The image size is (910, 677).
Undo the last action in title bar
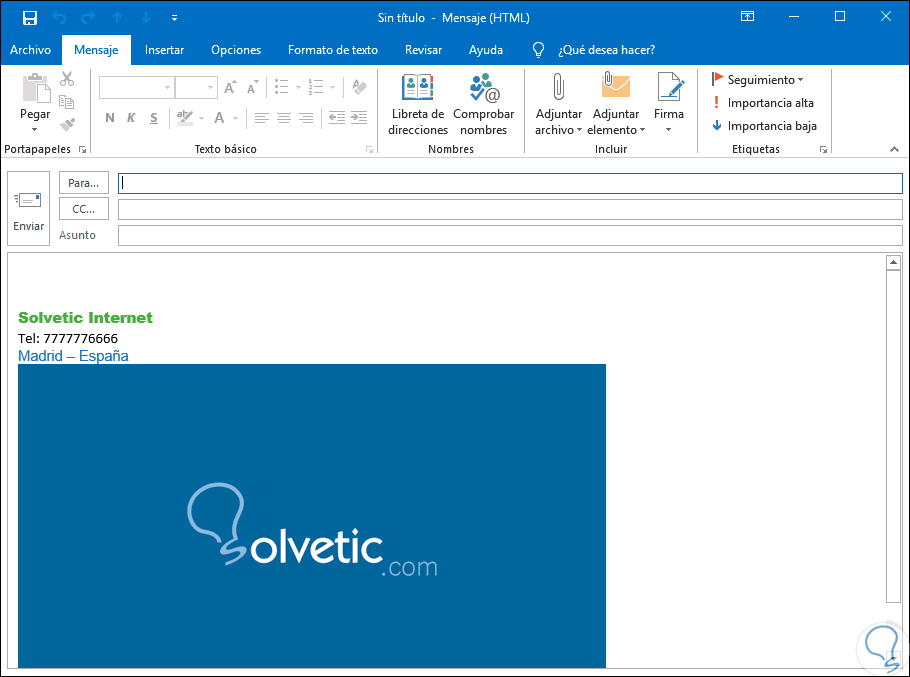tap(59, 18)
